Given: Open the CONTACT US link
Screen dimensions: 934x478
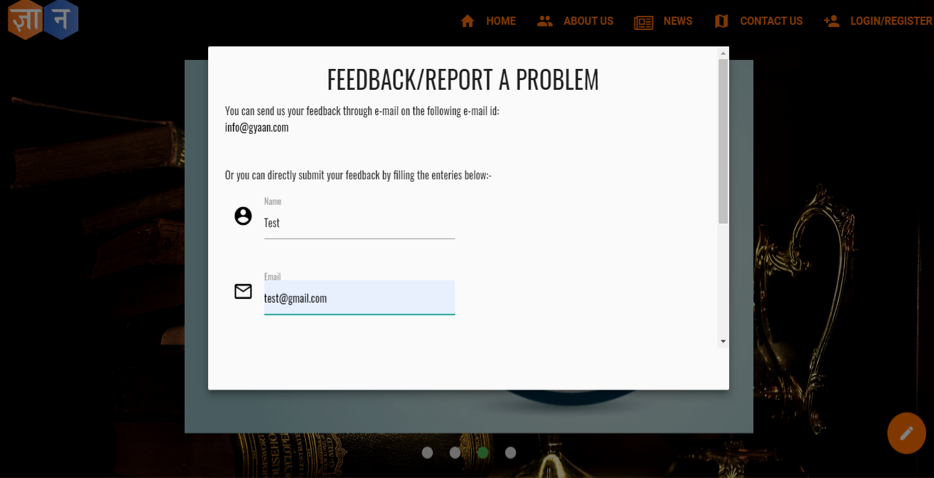Looking at the screenshot, I should click(771, 21).
